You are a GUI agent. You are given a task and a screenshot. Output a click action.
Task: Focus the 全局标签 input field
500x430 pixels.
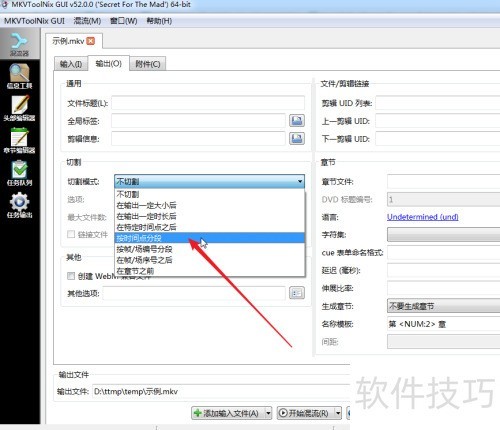click(198, 121)
